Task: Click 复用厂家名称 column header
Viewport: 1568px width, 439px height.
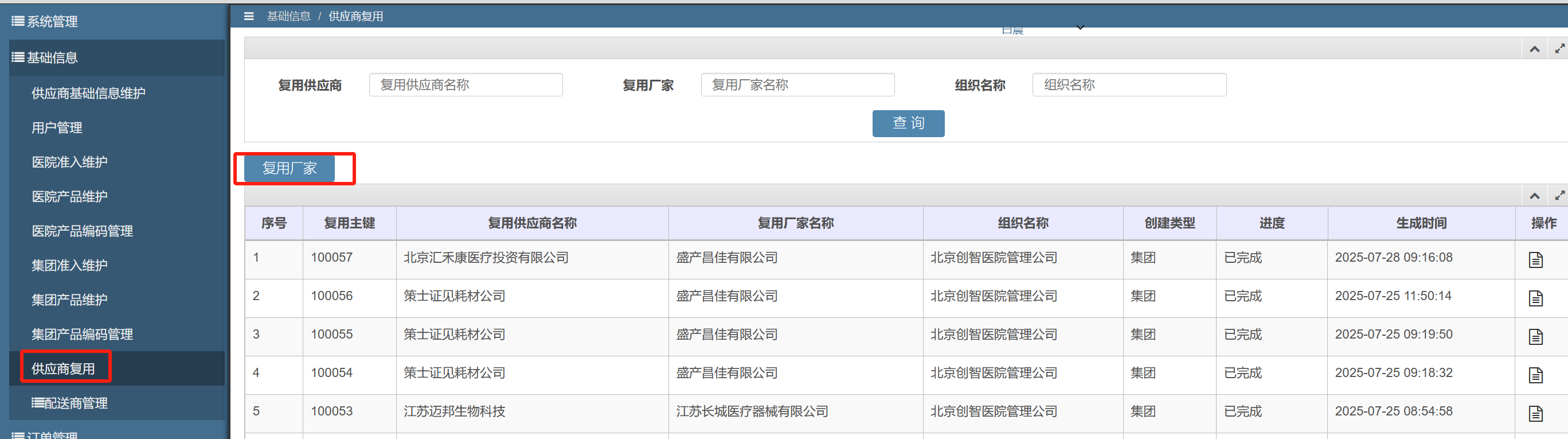Action: click(x=796, y=223)
